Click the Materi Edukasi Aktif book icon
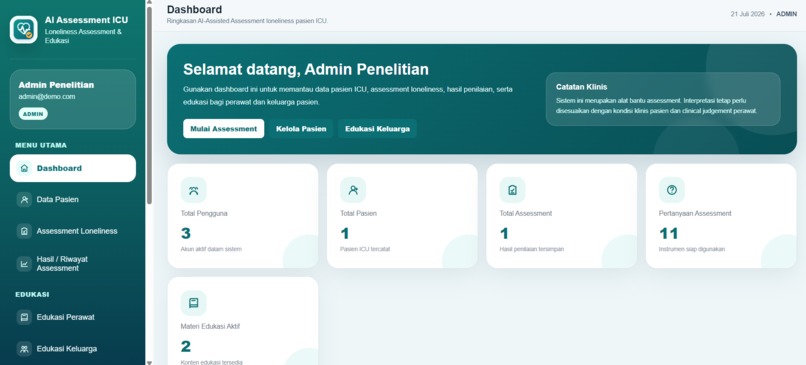Screen dimensions: 806x365 (193, 303)
